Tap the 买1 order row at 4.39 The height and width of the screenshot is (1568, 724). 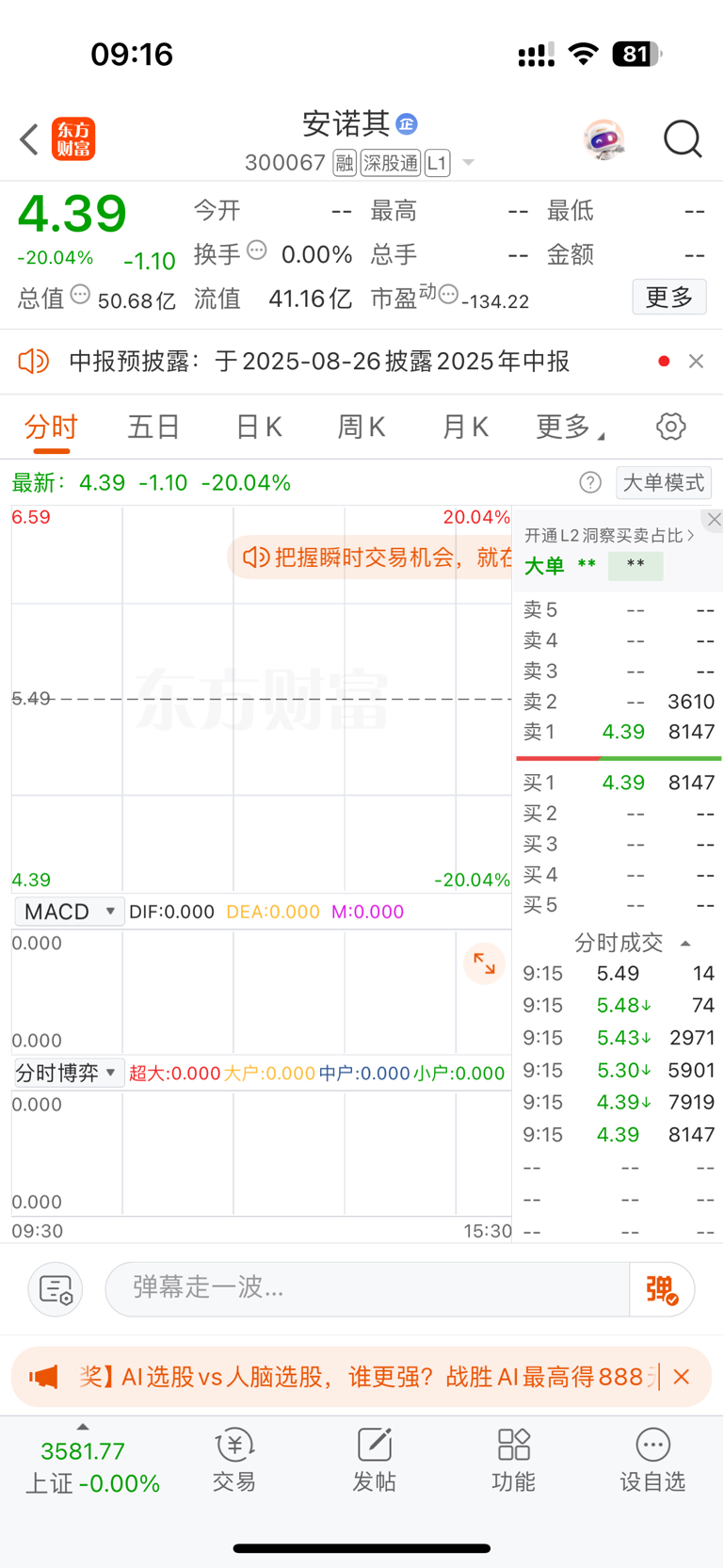pos(619,783)
